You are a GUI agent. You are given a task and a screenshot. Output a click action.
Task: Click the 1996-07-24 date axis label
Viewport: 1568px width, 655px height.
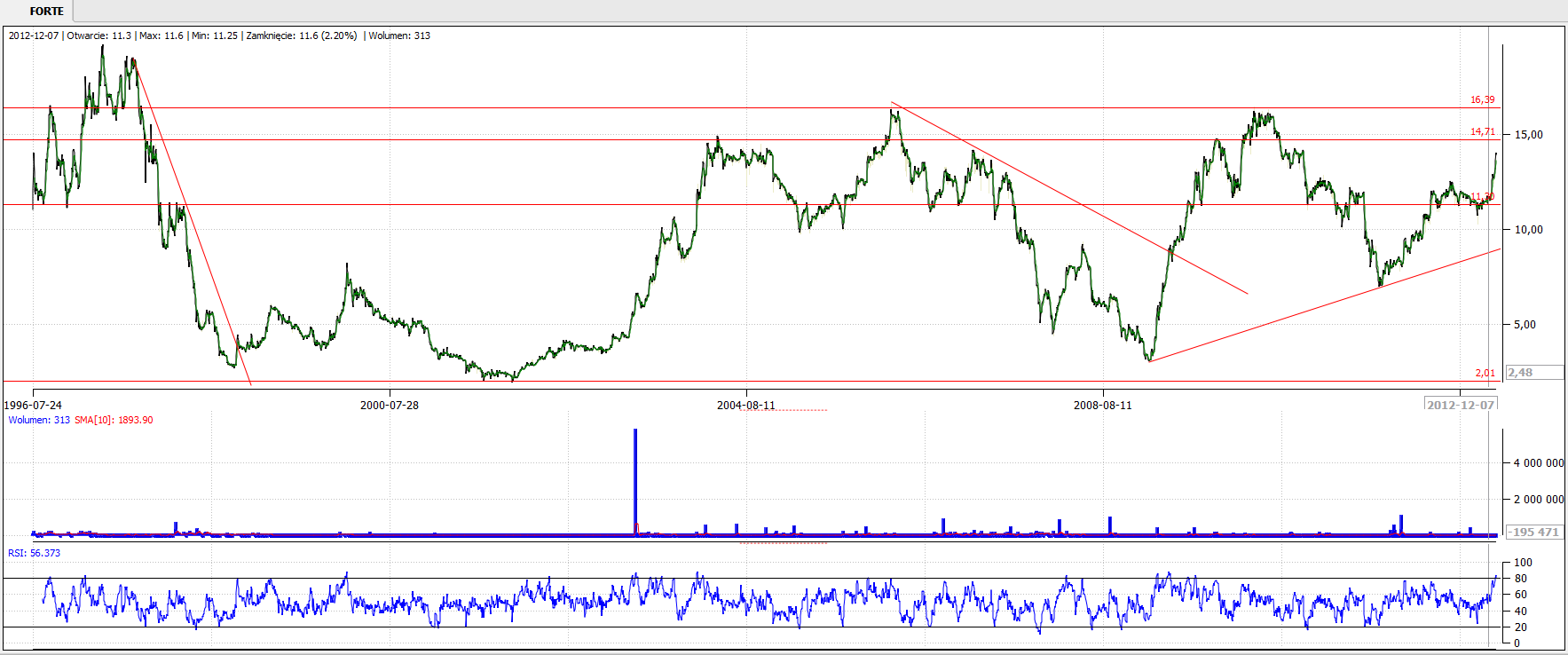[33, 405]
